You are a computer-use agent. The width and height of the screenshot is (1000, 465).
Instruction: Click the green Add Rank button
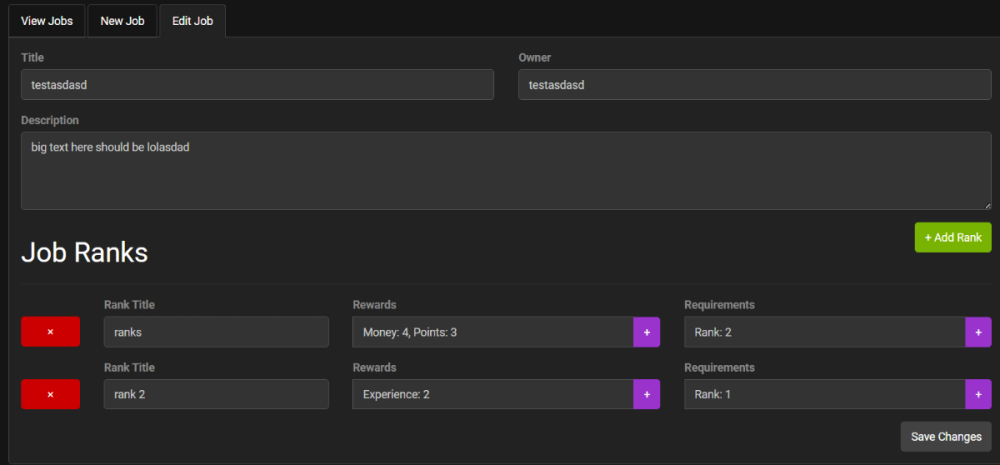952,237
